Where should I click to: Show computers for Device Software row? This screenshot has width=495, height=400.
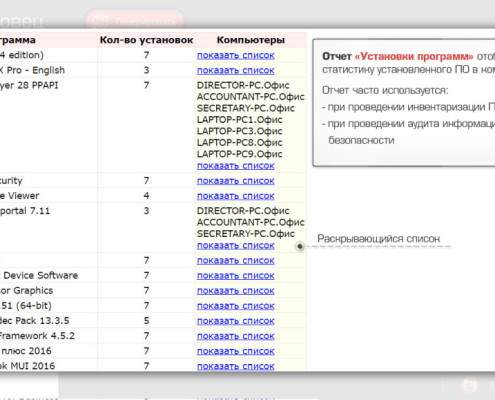(236, 276)
